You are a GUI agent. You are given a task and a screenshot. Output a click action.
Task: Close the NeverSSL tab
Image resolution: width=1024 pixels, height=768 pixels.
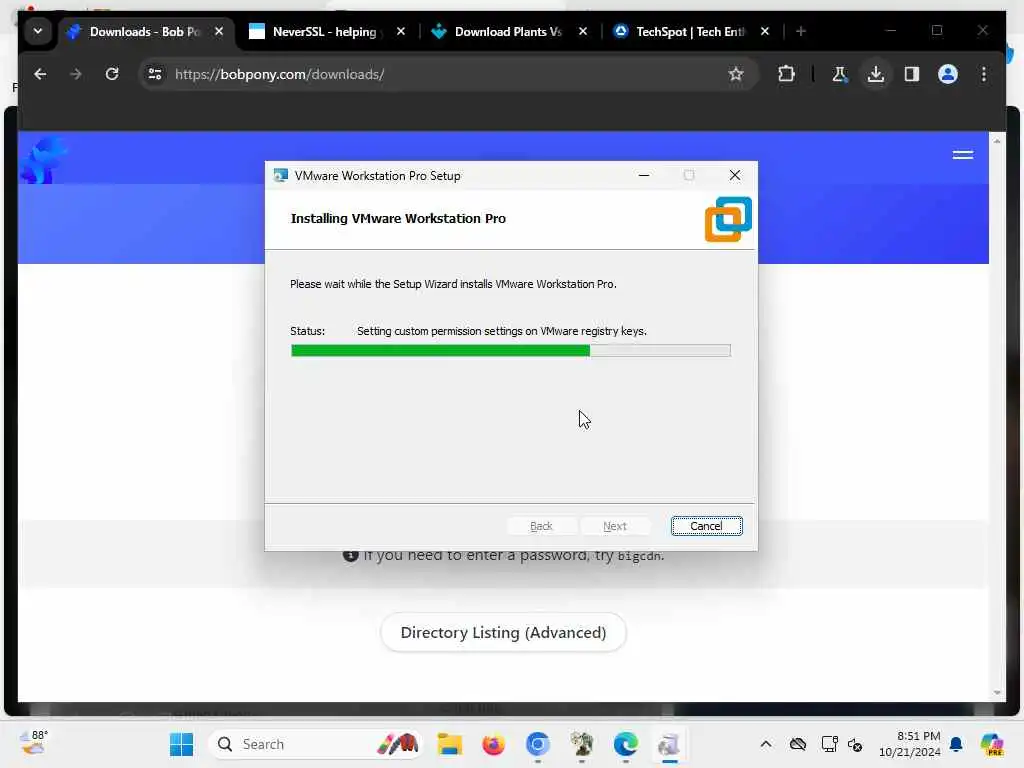coord(401,31)
